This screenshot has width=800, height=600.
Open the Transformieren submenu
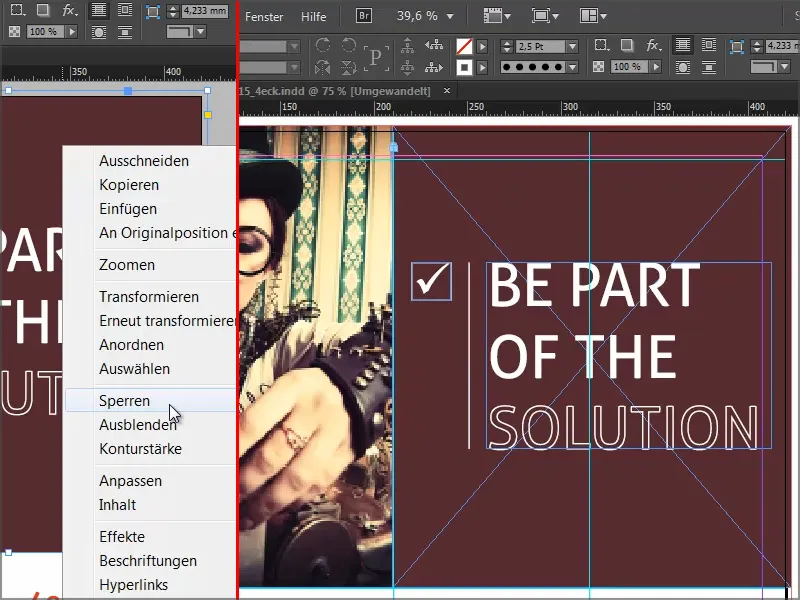coord(151,296)
